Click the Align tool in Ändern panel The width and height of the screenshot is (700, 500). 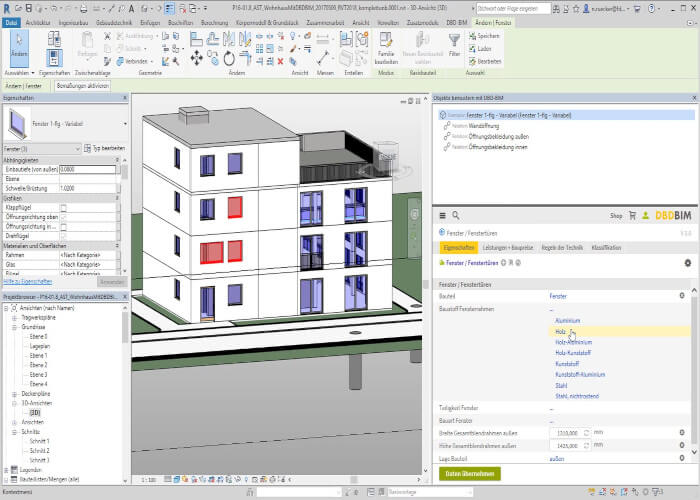coord(196,39)
